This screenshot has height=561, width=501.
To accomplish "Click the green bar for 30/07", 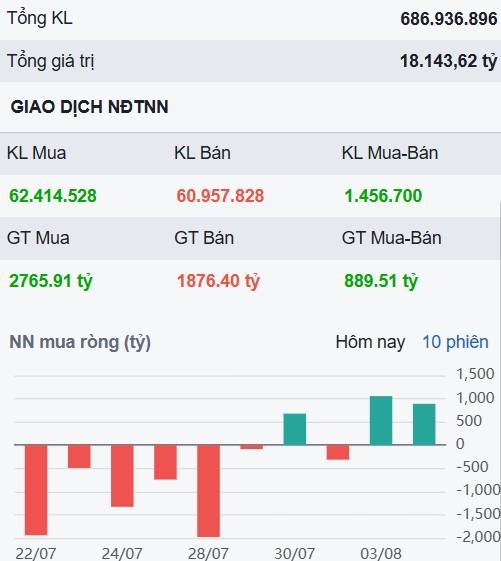I will 295,429.
